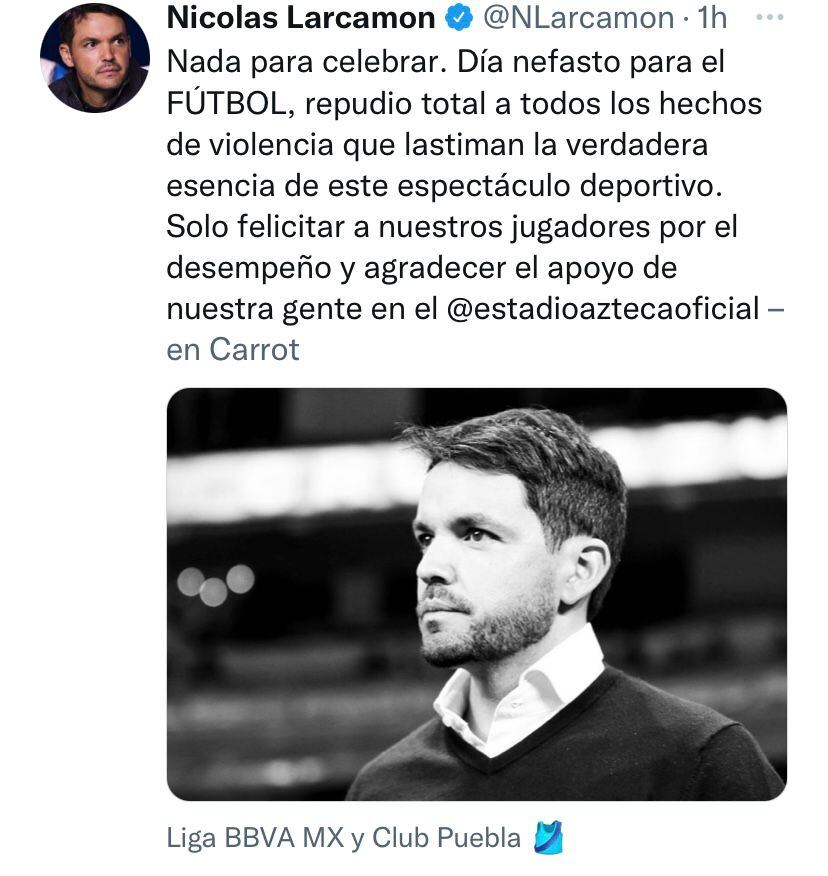The image size is (828, 876).
Task: Click the blue verified badge
Action: point(457,18)
